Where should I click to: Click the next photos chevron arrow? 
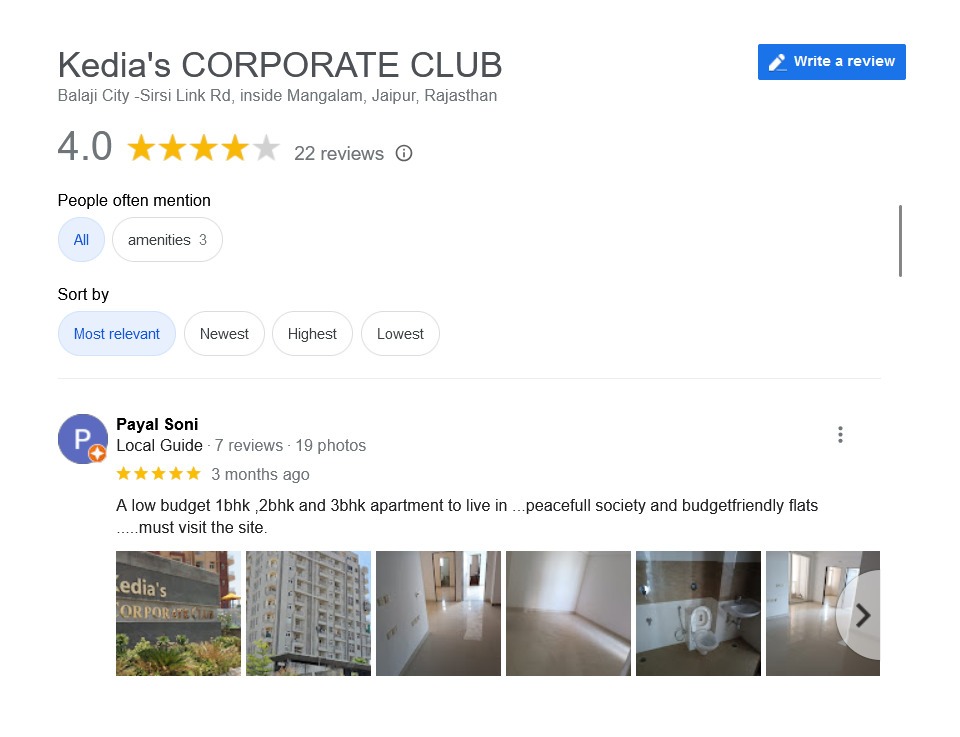click(863, 615)
